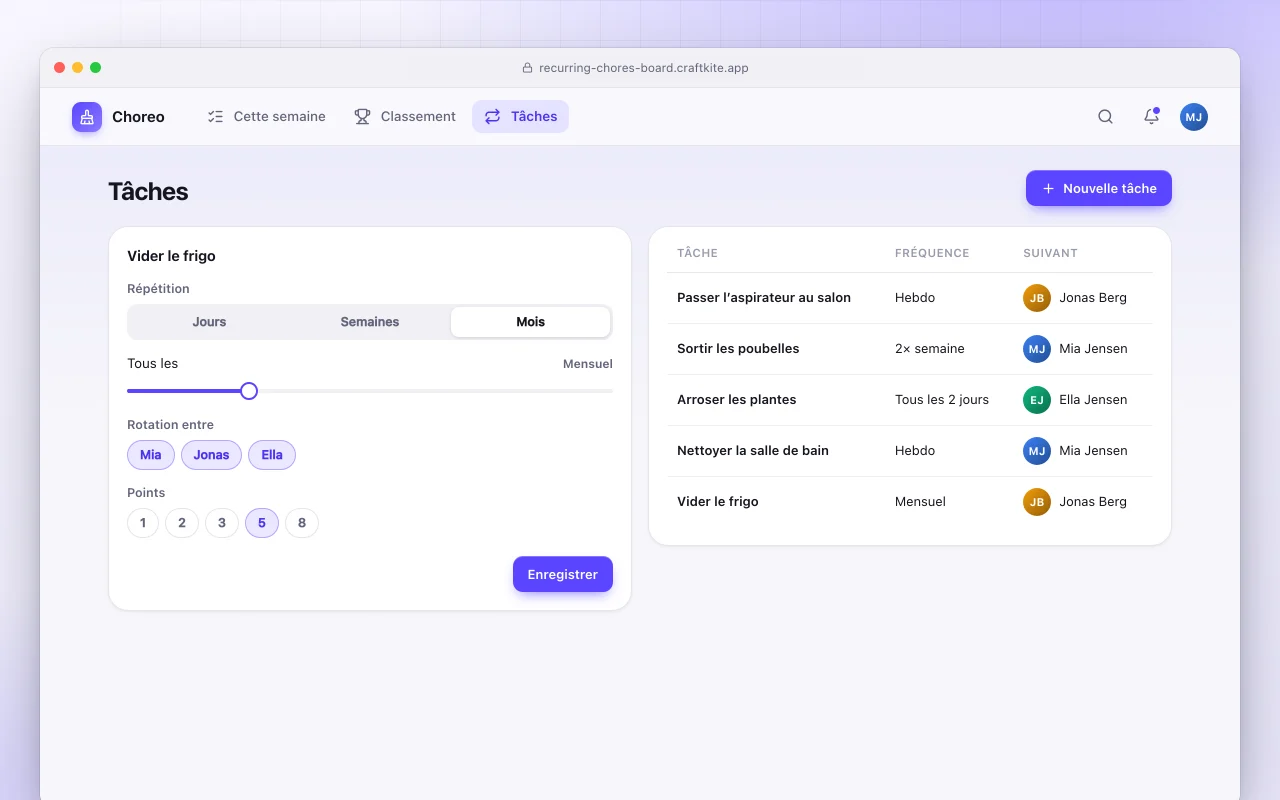The width and height of the screenshot is (1280, 800).
Task: Click Jonas Berg avatar in aspirateur row
Action: click(x=1037, y=298)
